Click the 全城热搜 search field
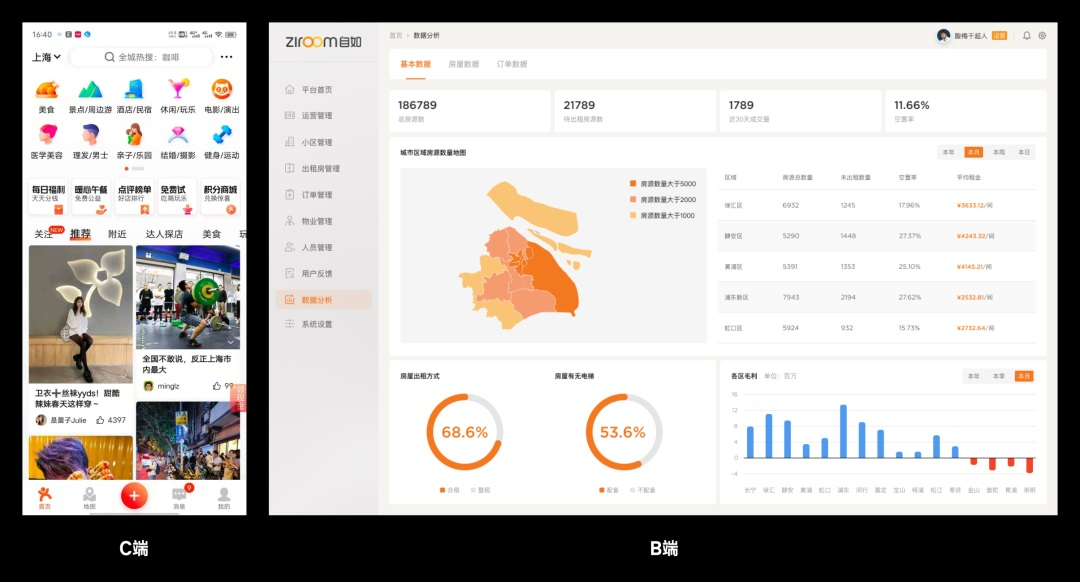 click(141, 57)
